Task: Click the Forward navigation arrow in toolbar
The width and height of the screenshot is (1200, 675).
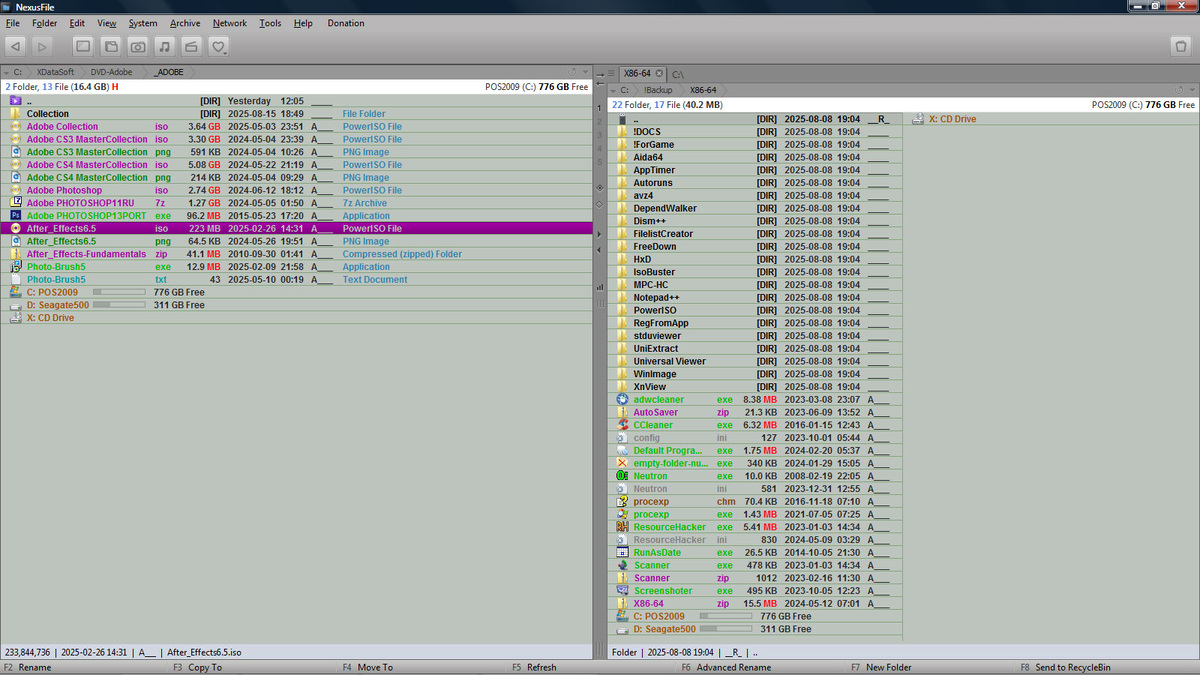Action: click(x=41, y=46)
